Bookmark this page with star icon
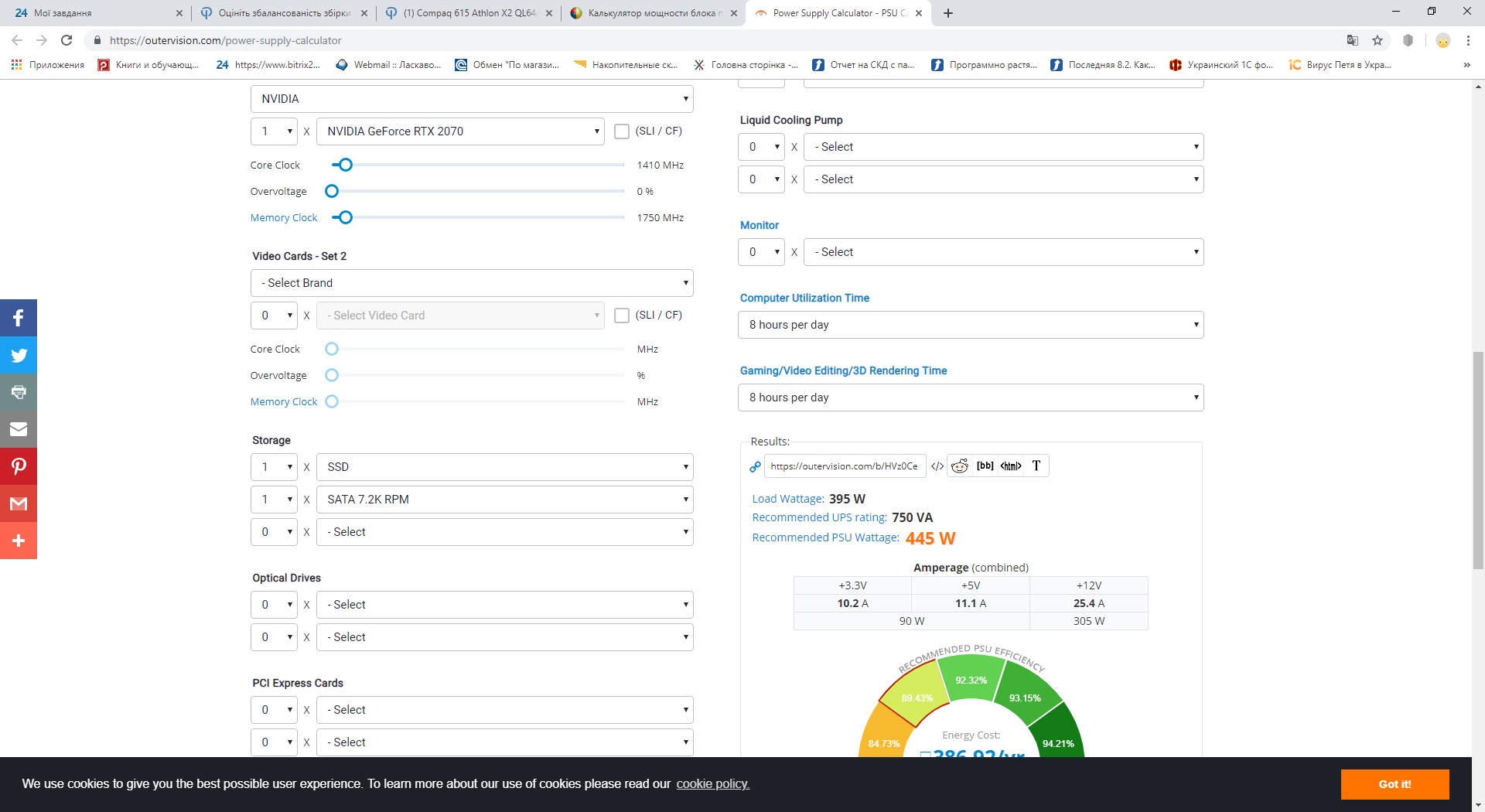Image resolution: width=1485 pixels, height=812 pixels. (x=1377, y=40)
